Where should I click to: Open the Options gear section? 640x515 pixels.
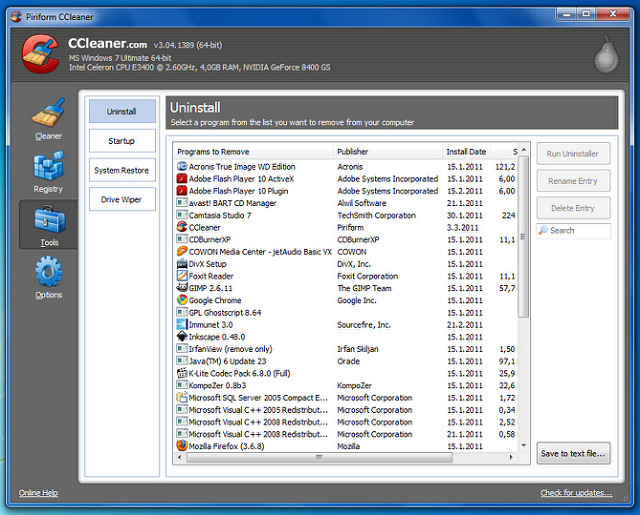point(48,277)
